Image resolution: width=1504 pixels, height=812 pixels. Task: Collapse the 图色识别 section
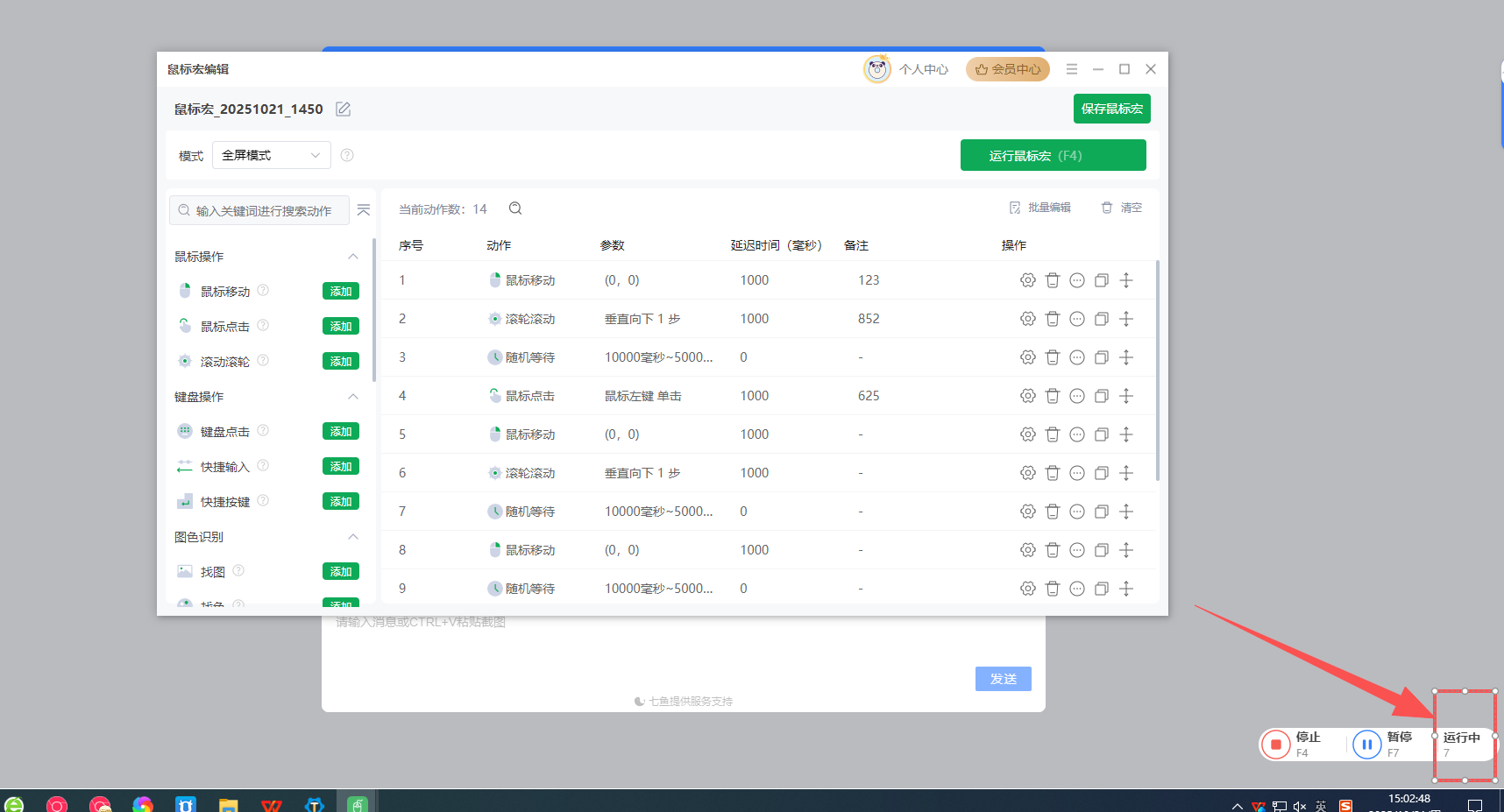point(353,537)
